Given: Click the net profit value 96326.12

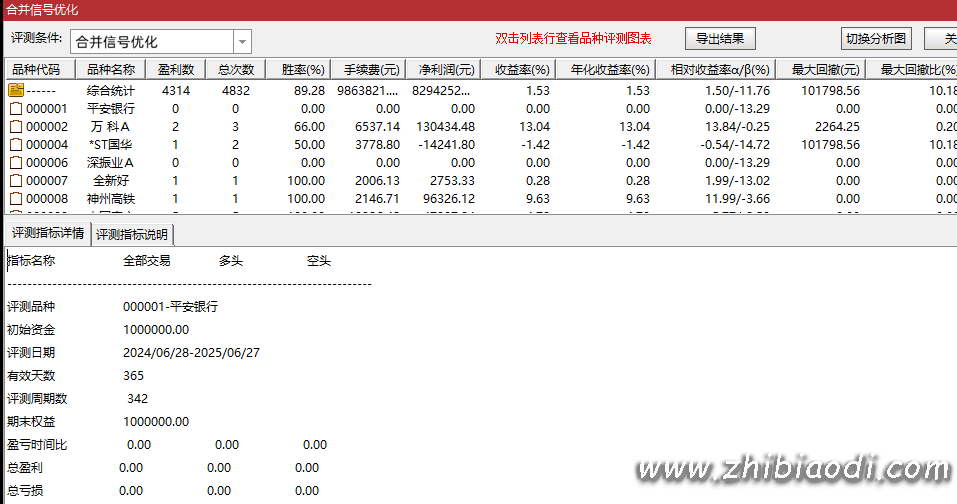Looking at the screenshot, I should pos(449,199).
